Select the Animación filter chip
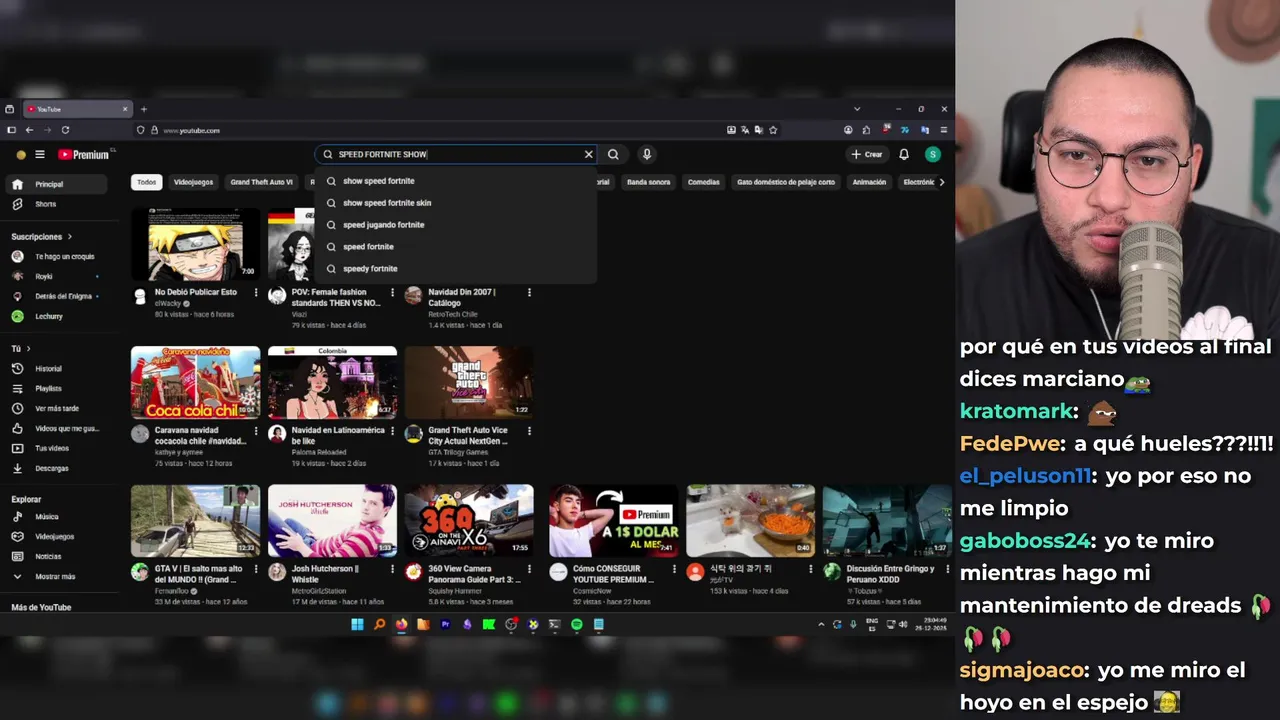 click(x=869, y=182)
